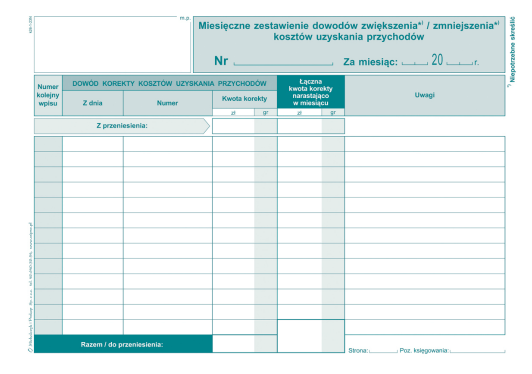
Task: Click the Z przeniesienia arrow label
Action: click(122, 126)
